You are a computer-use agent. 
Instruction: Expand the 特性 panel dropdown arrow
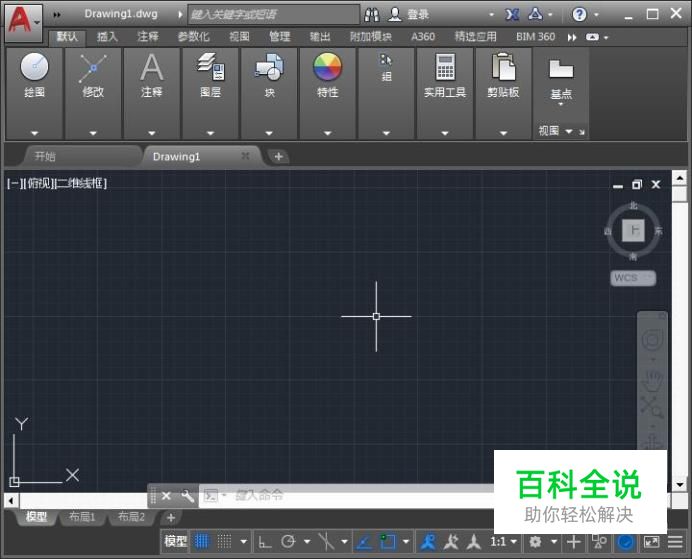327,133
